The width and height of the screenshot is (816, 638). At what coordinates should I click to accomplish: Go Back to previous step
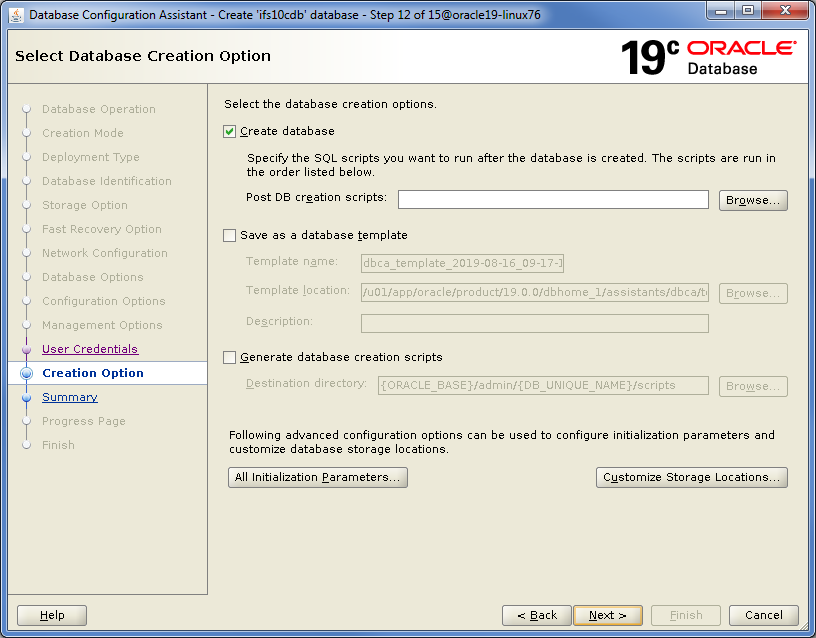click(x=537, y=615)
